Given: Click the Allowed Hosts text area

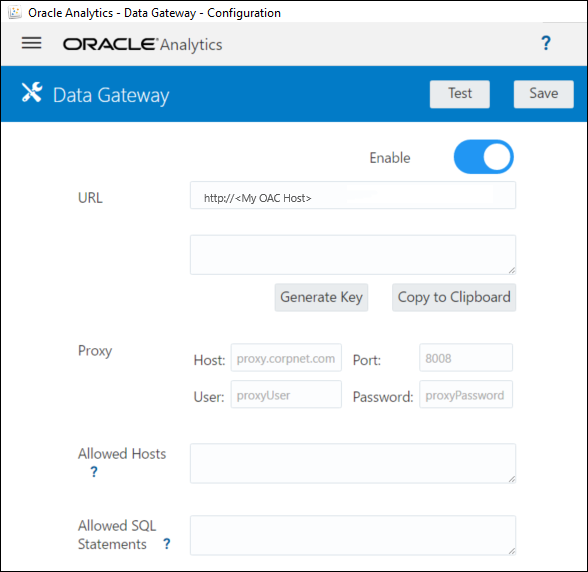Looking at the screenshot, I should 353,464.
